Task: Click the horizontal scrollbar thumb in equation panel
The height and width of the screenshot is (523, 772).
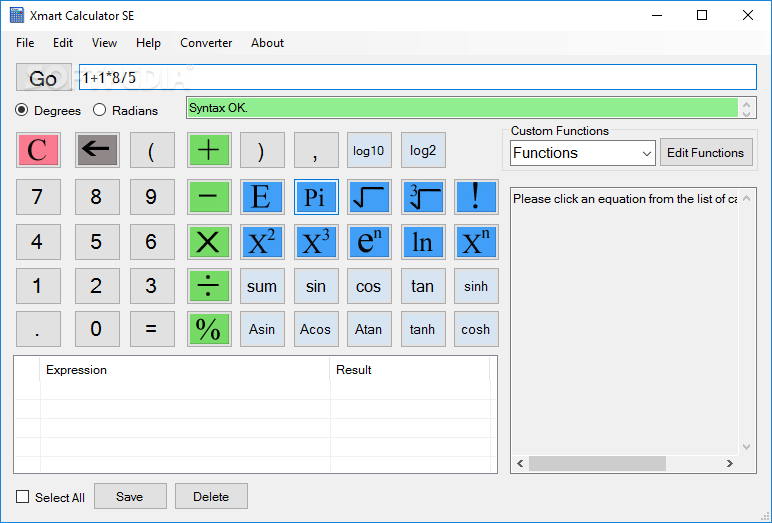Action: click(597, 463)
